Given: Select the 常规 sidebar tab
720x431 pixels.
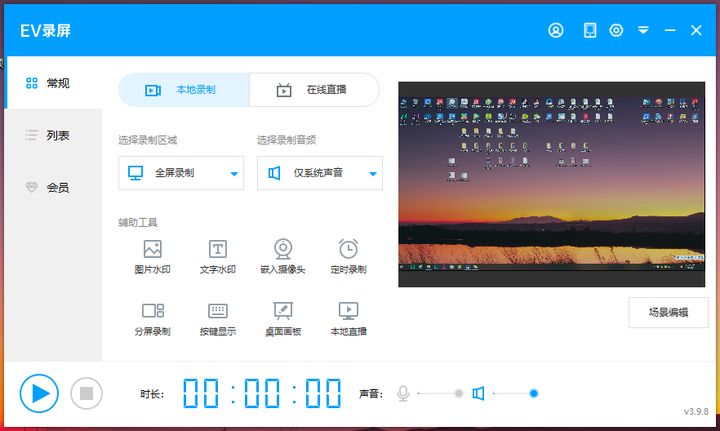Looking at the screenshot, I should click(53, 83).
